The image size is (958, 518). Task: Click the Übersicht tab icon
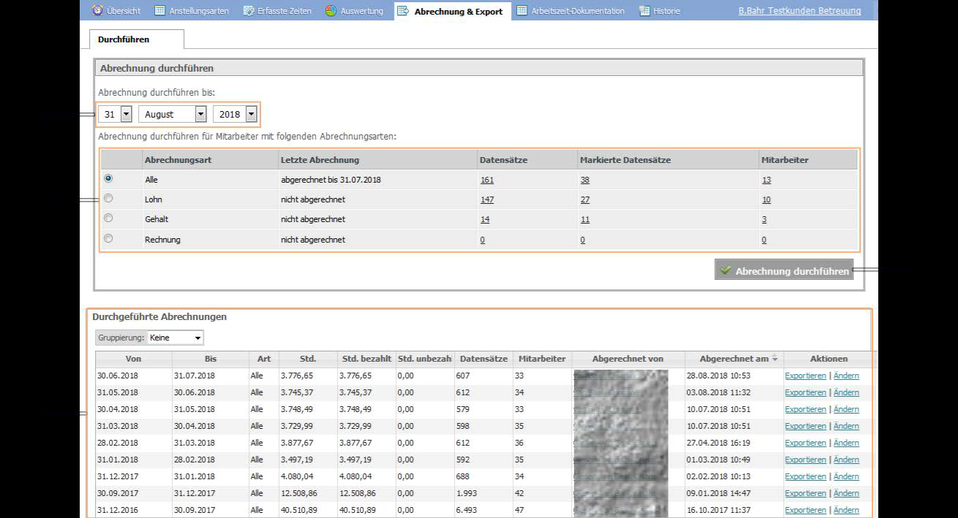click(97, 10)
